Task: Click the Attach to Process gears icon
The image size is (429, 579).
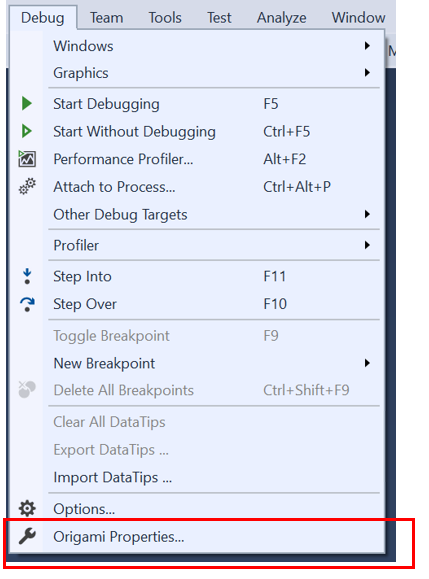Action: [27, 186]
